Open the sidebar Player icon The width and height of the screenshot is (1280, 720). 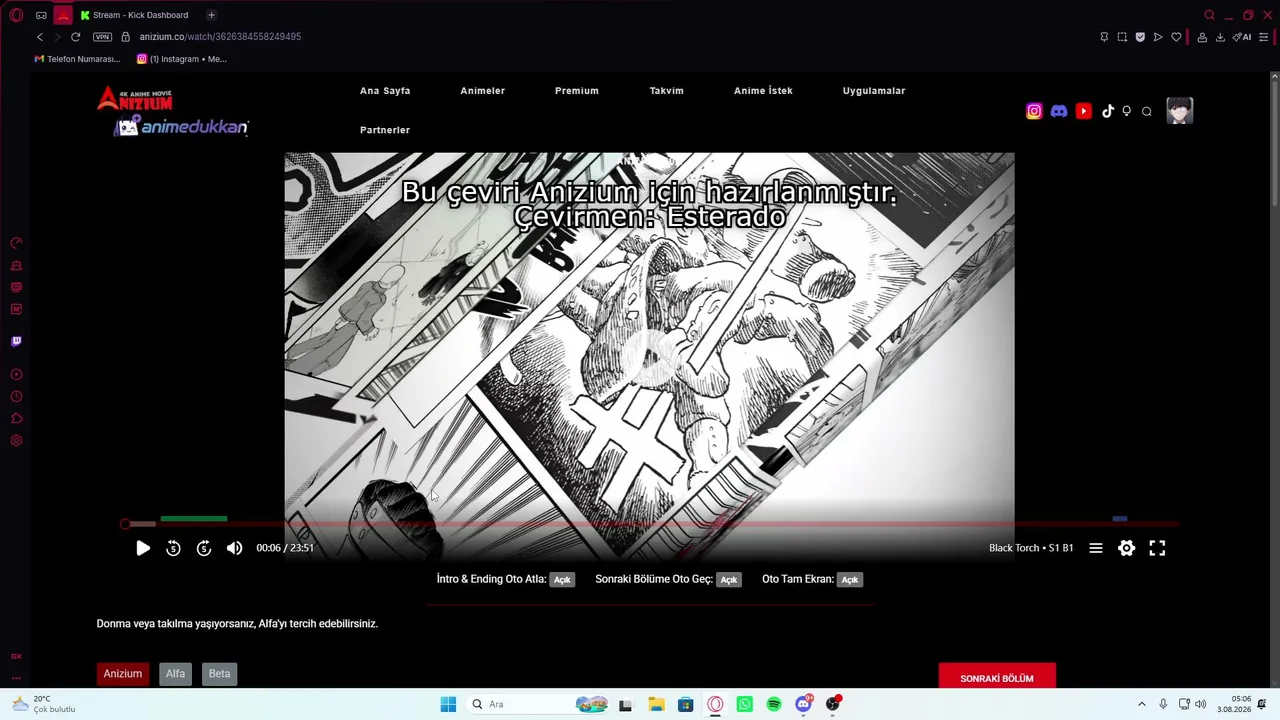(16, 374)
